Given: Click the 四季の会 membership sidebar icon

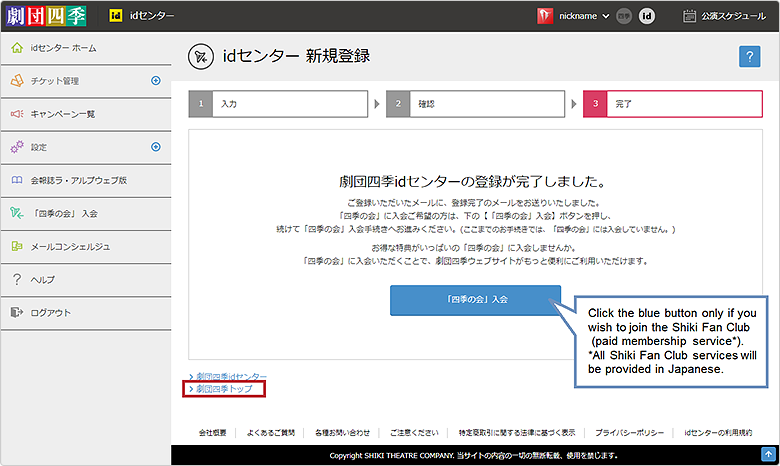Looking at the screenshot, I should 17,213.
